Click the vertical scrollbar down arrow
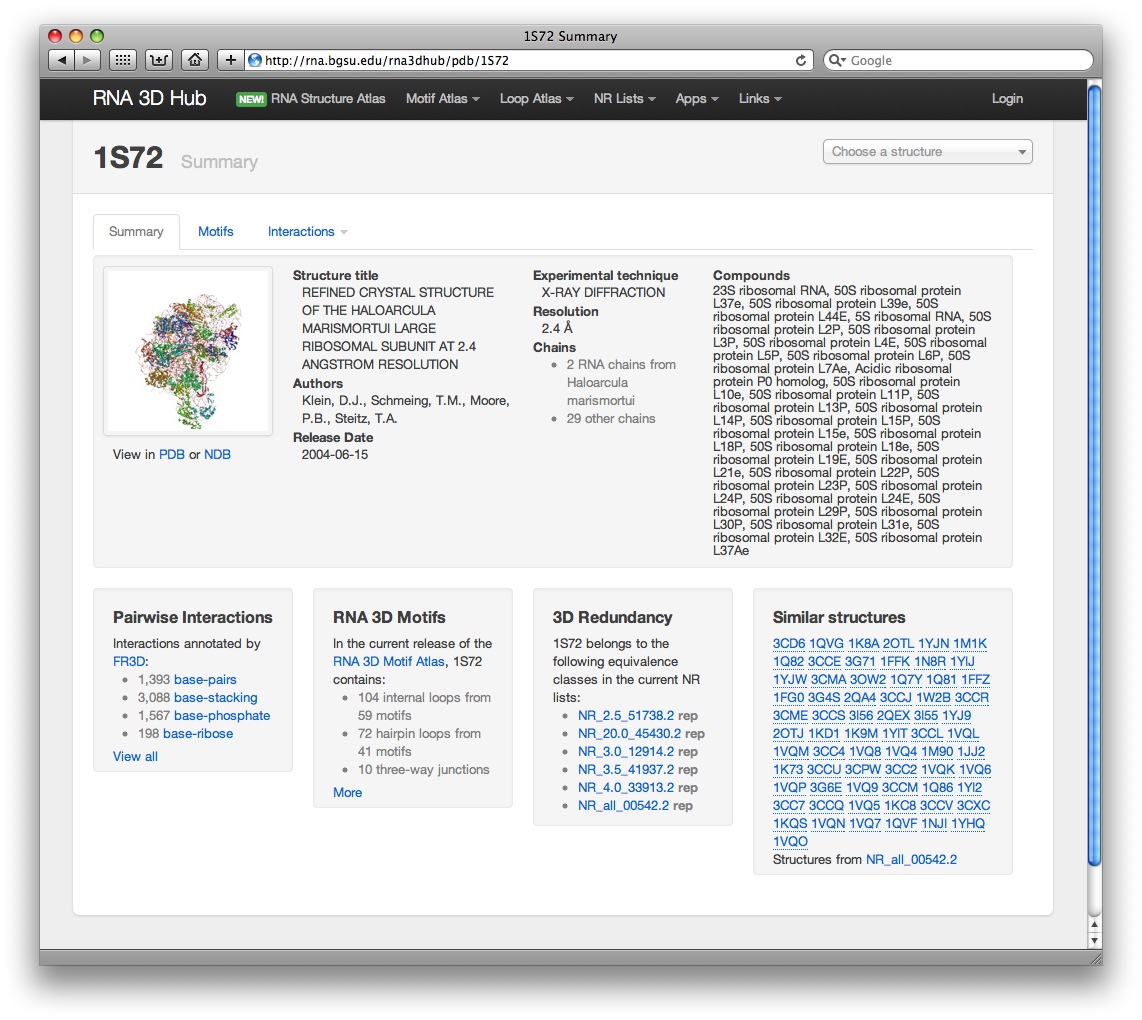Image resolution: width=1142 pixels, height=1020 pixels. coord(1094,939)
